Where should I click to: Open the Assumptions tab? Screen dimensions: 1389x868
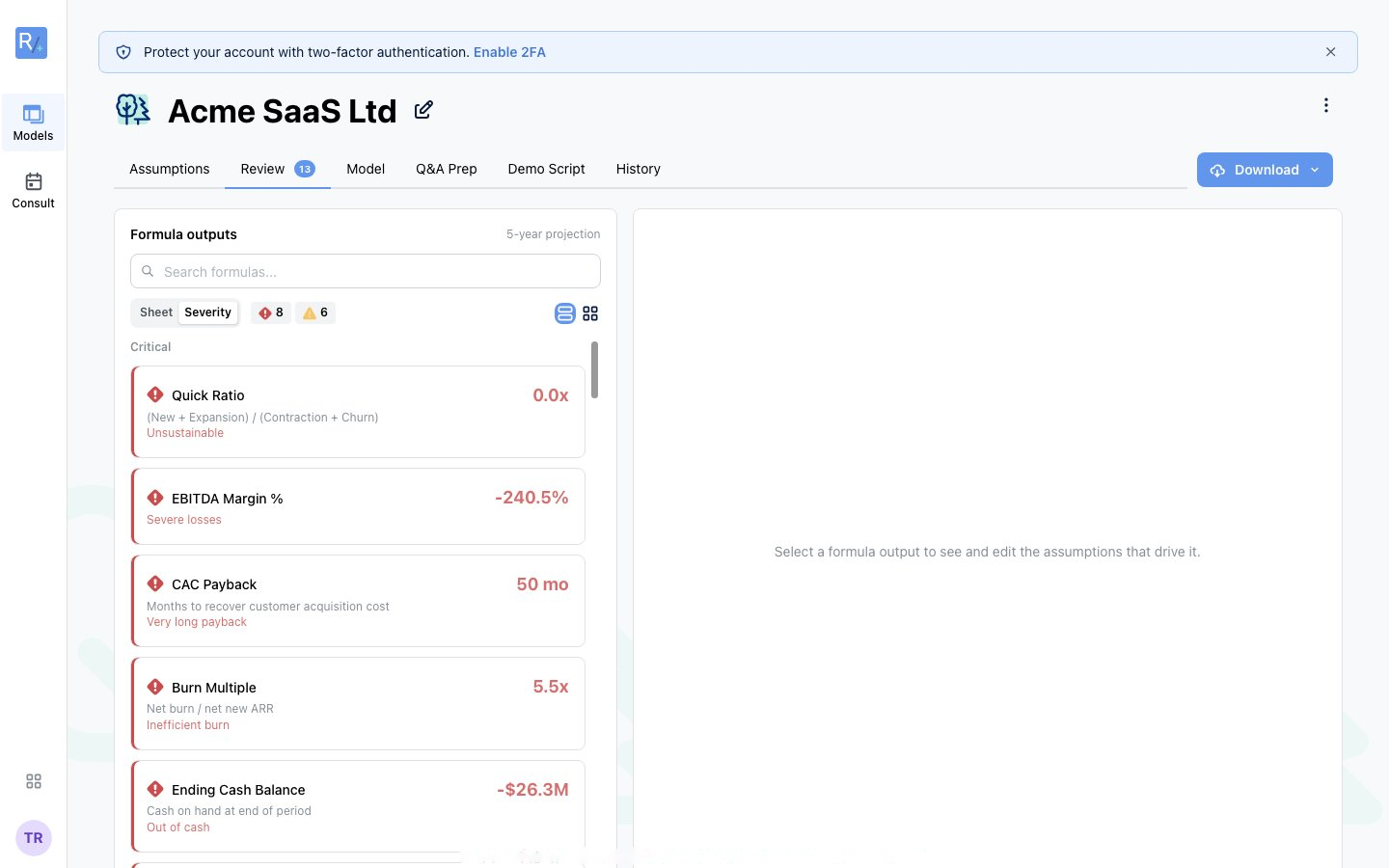(170, 169)
